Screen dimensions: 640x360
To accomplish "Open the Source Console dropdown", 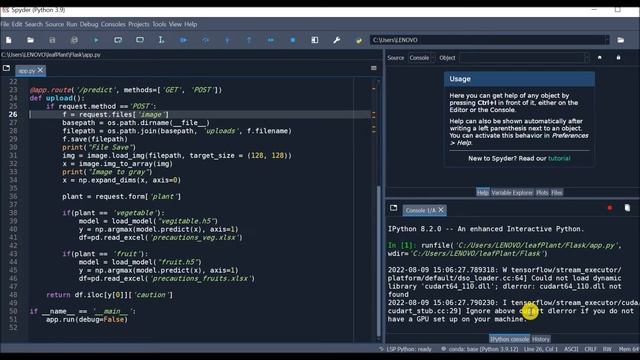I will pos(422,58).
